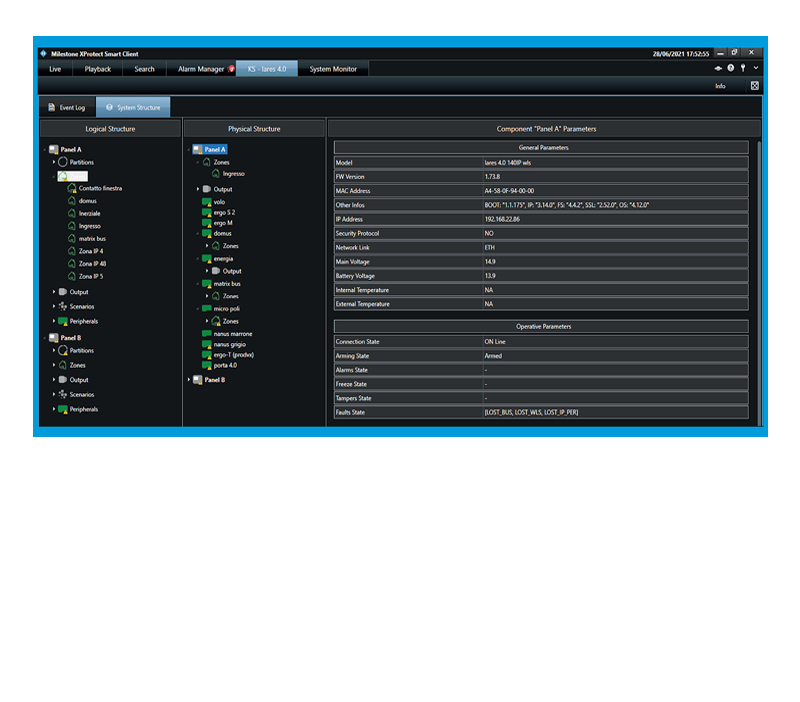
Task: Click Partitions icon under logical Panel B
Action: pos(63,350)
